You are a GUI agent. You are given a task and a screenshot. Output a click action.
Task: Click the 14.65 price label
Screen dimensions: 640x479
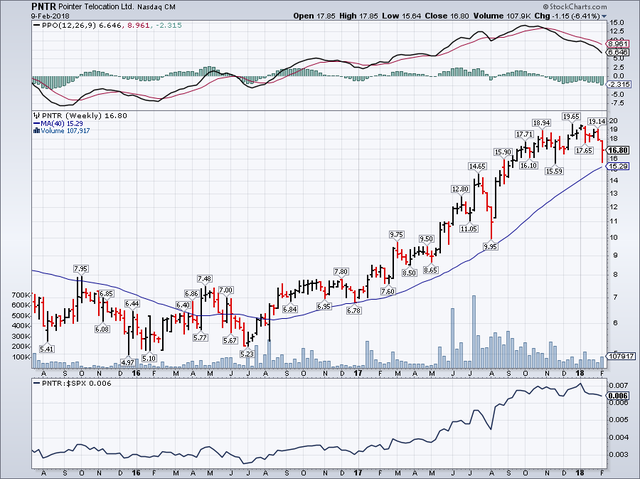click(x=477, y=166)
